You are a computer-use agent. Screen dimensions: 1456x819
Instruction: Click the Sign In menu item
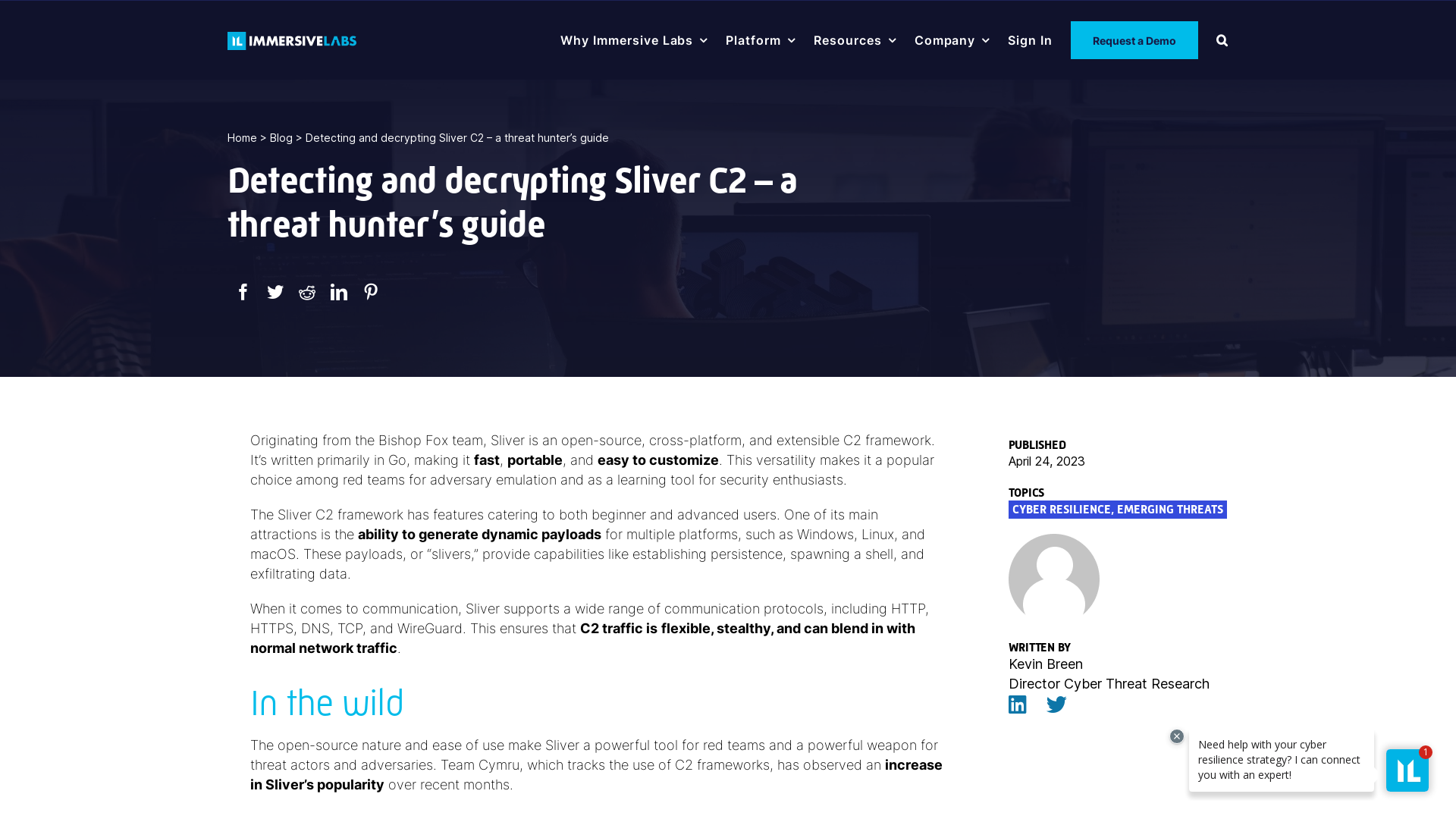[x=1029, y=40]
